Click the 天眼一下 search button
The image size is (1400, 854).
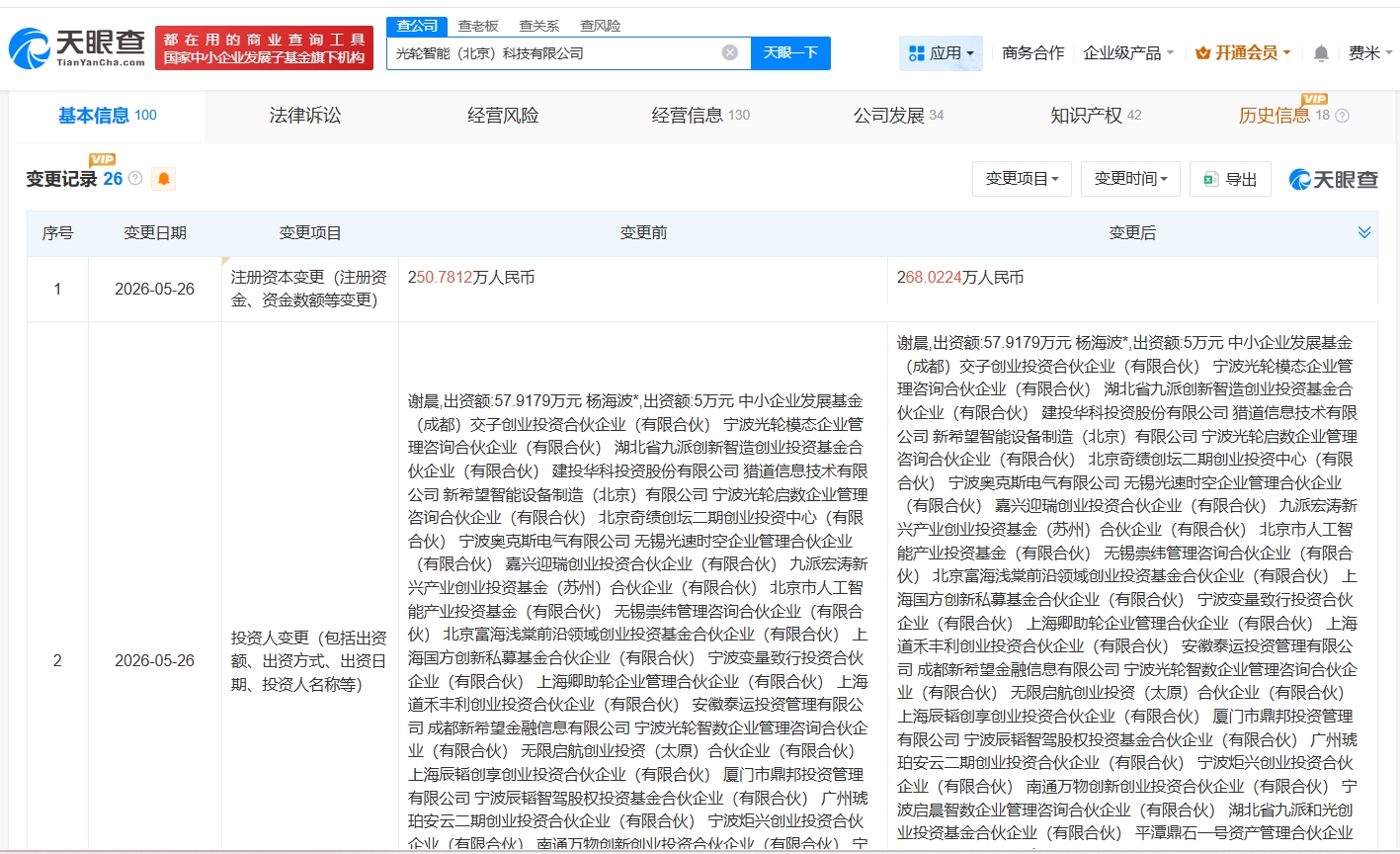pyautogui.click(x=790, y=53)
